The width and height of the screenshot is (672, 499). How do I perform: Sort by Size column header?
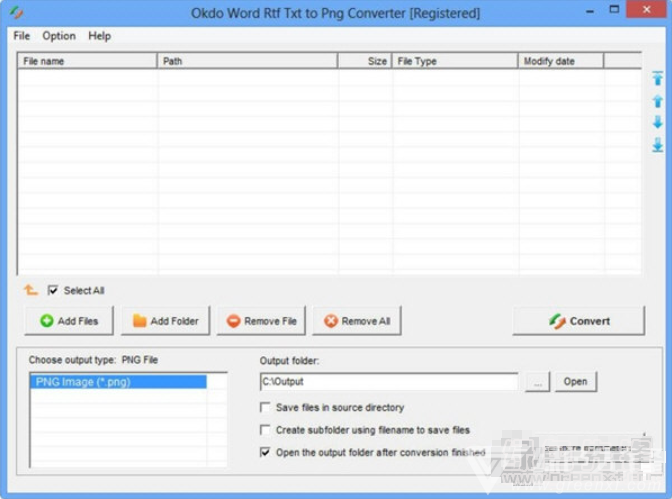coord(365,61)
